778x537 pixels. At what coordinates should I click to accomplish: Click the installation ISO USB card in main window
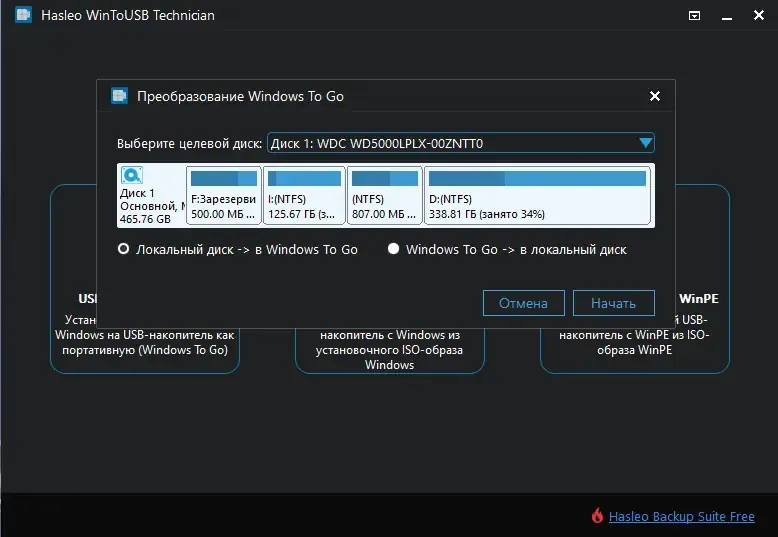coord(389,349)
